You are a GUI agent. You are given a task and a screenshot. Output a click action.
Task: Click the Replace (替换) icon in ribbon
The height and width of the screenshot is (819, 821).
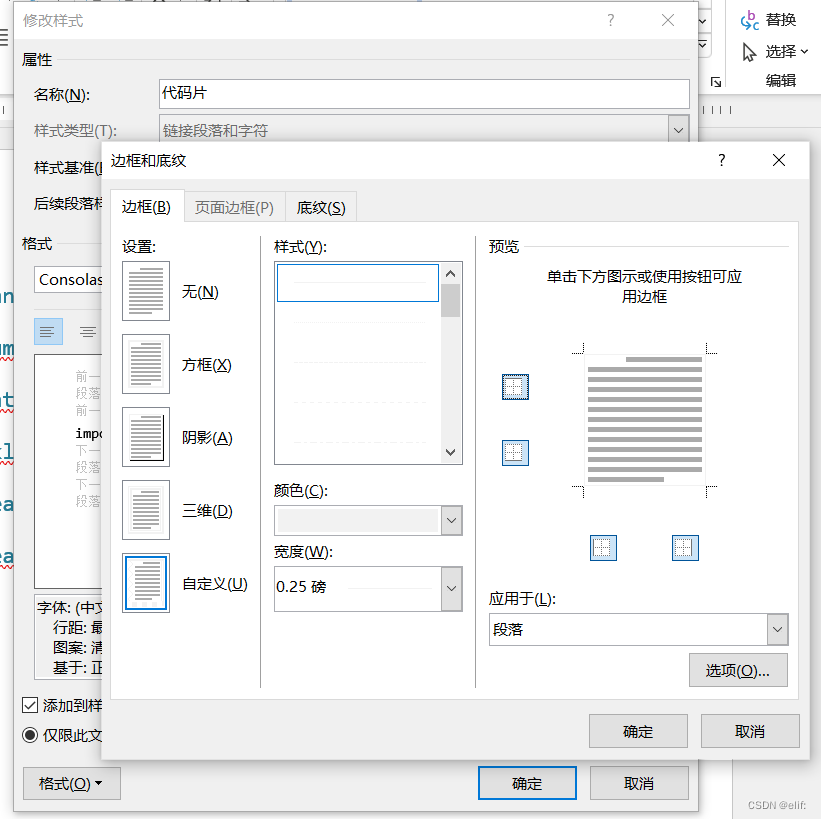[749, 20]
